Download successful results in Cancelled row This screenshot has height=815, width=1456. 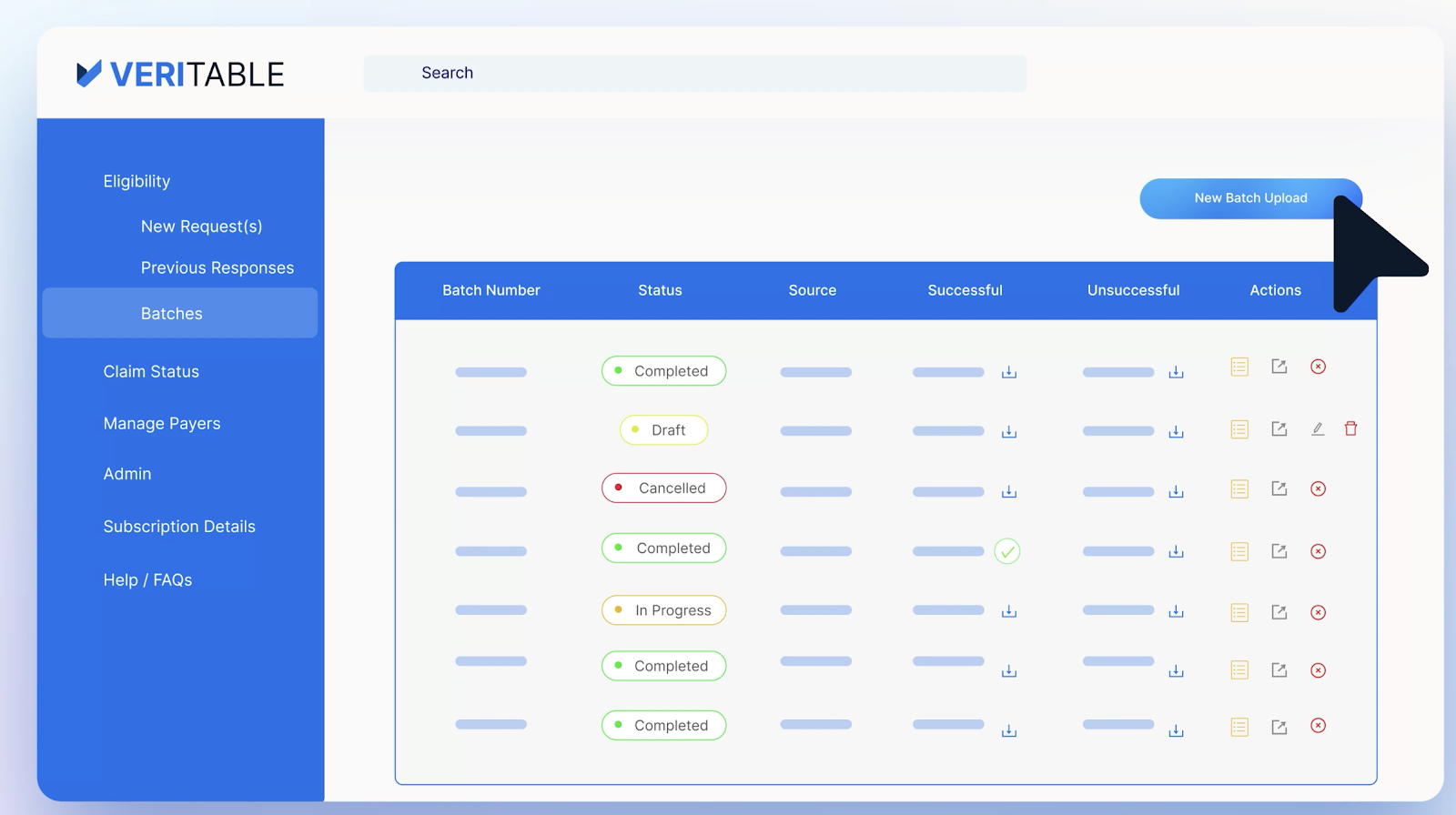click(1008, 492)
